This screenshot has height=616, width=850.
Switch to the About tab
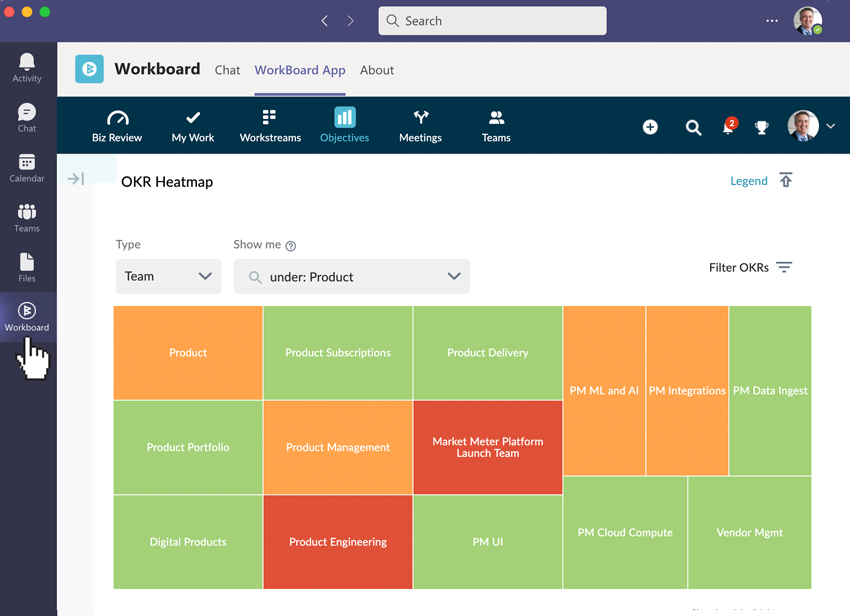pos(377,70)
